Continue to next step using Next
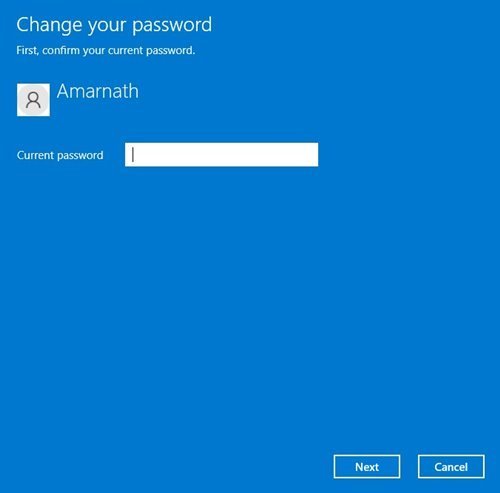Viewport: 500px width, 493px height. (x=367, y=467)
